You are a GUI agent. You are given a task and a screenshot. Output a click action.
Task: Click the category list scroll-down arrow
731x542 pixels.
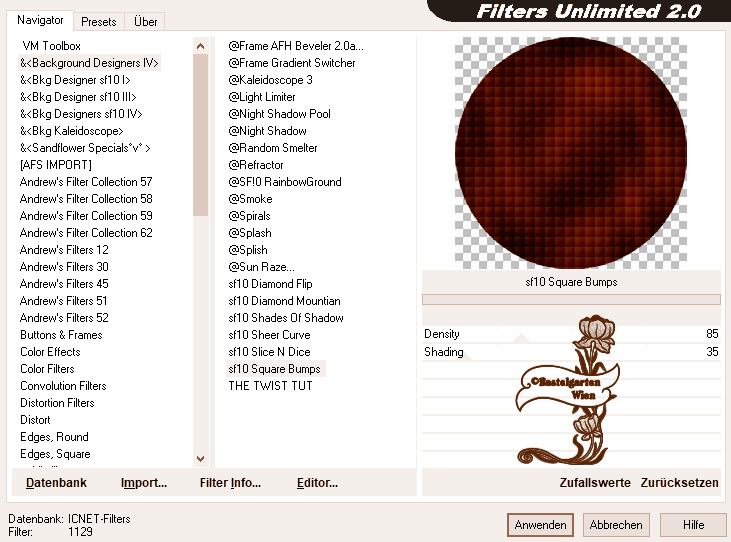pyautogui.click(x=200, y=459)
